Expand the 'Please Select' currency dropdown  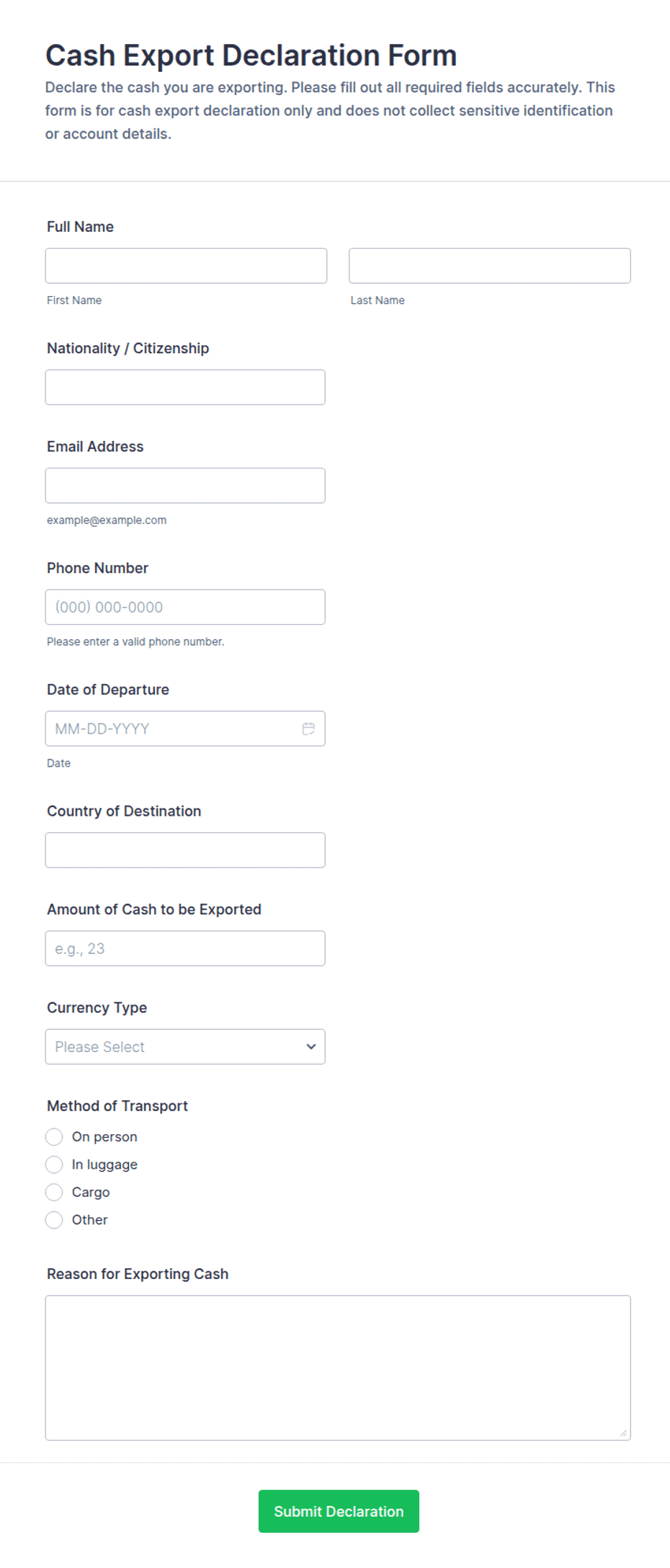[185, 1046]
